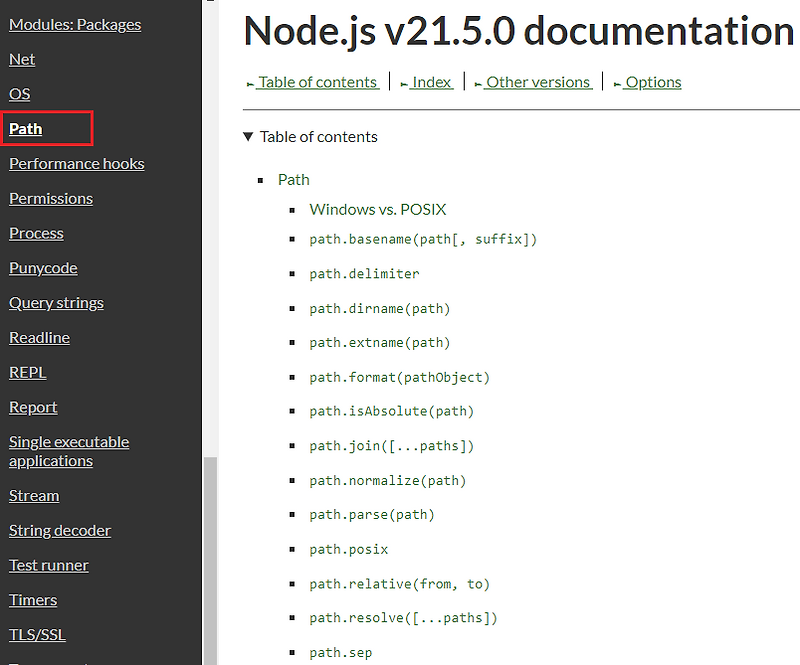Select Path in the sidebar
This screenshot has width=800, height=665.
tap(26, 129)
